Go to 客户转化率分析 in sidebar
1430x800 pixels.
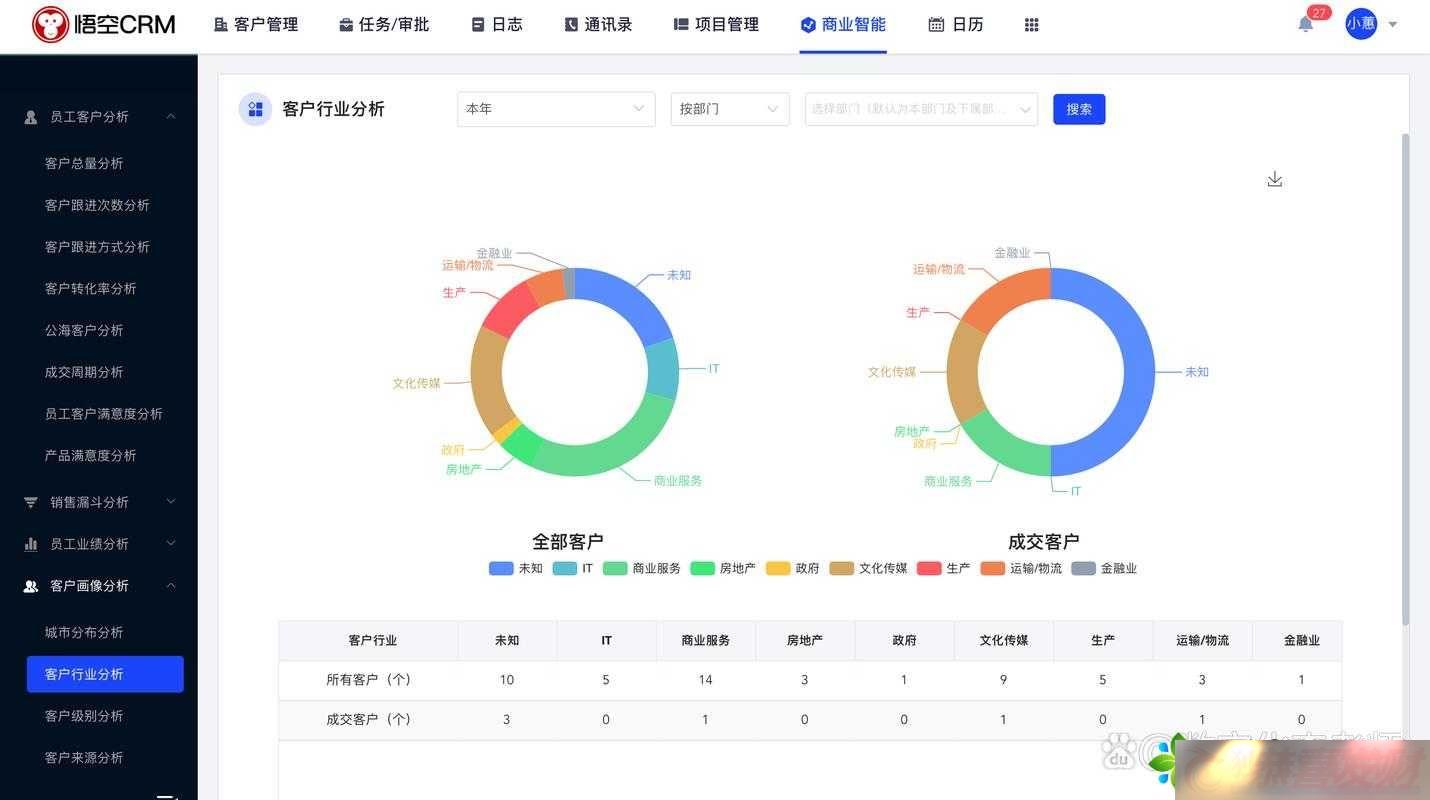click(x=90, y=289)
